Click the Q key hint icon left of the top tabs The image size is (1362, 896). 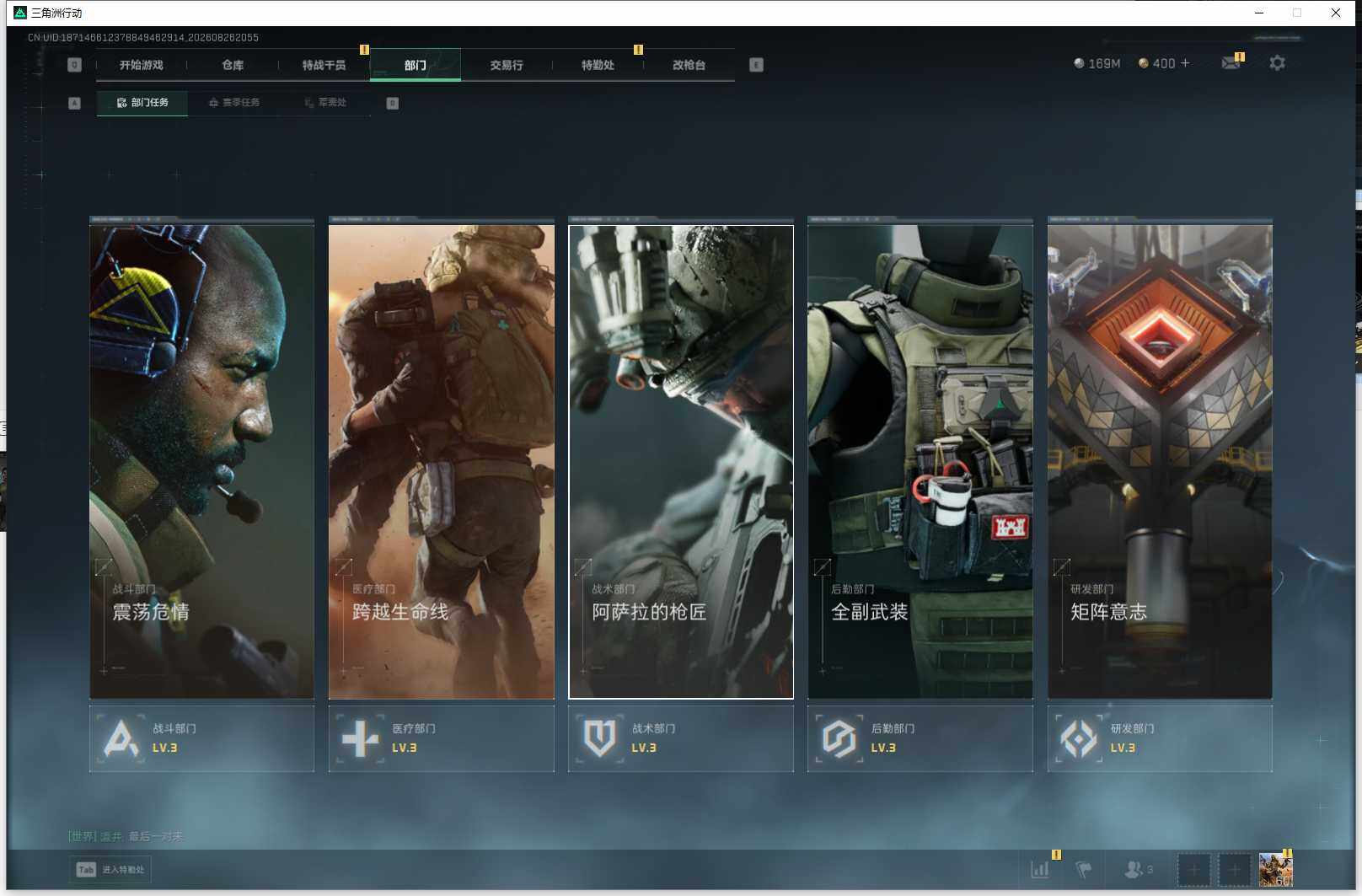[74, 65]
